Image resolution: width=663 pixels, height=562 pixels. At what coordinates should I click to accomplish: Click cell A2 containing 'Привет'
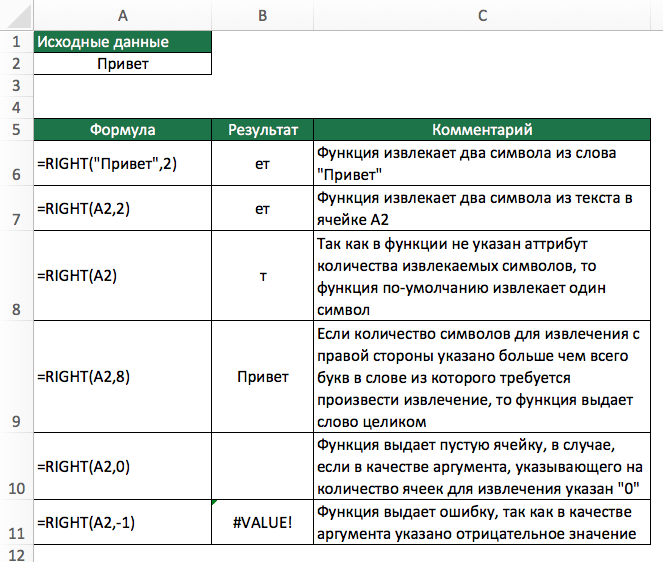(x=123, y=63)
